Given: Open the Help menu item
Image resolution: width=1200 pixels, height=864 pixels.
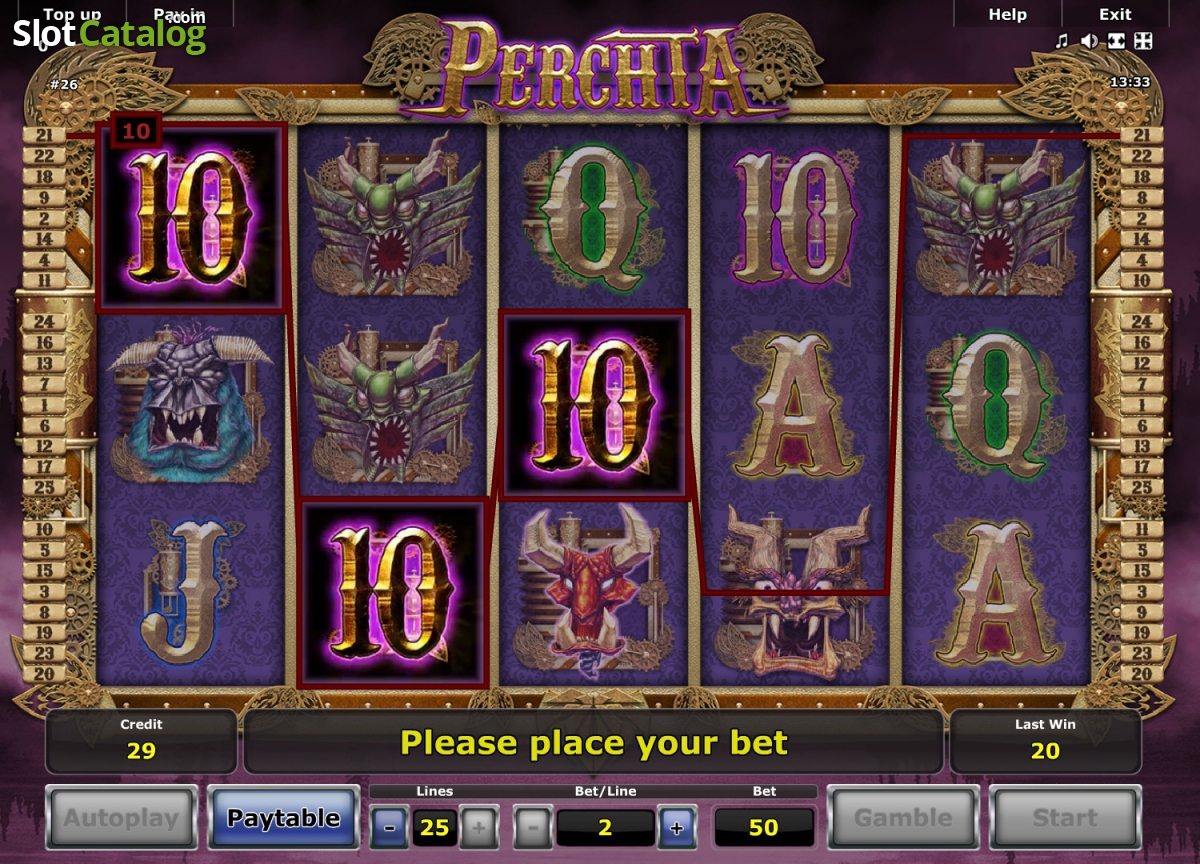Looking at the screenshot, I should (x=1007, y=14).
